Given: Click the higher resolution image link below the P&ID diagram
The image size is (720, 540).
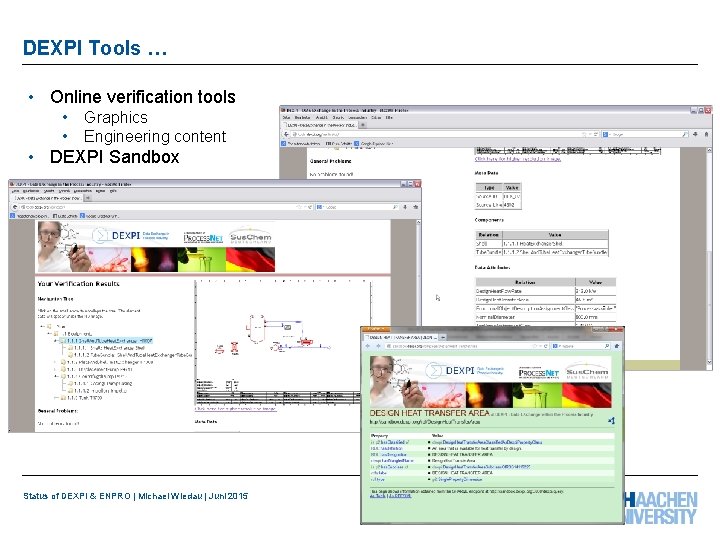Looking at the screenshot, I should pos(236,408).
